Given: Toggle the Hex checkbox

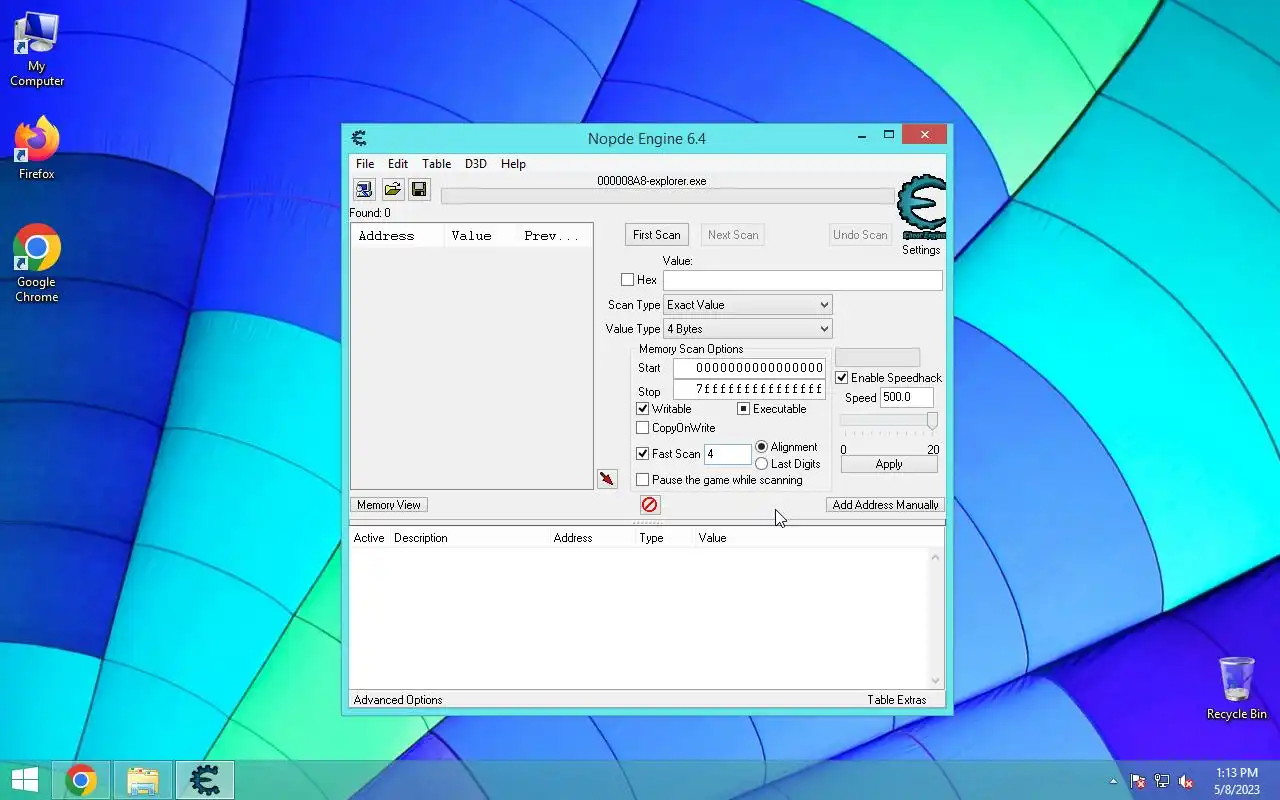Looking at the screenshot, I should (x=627, y=280).
